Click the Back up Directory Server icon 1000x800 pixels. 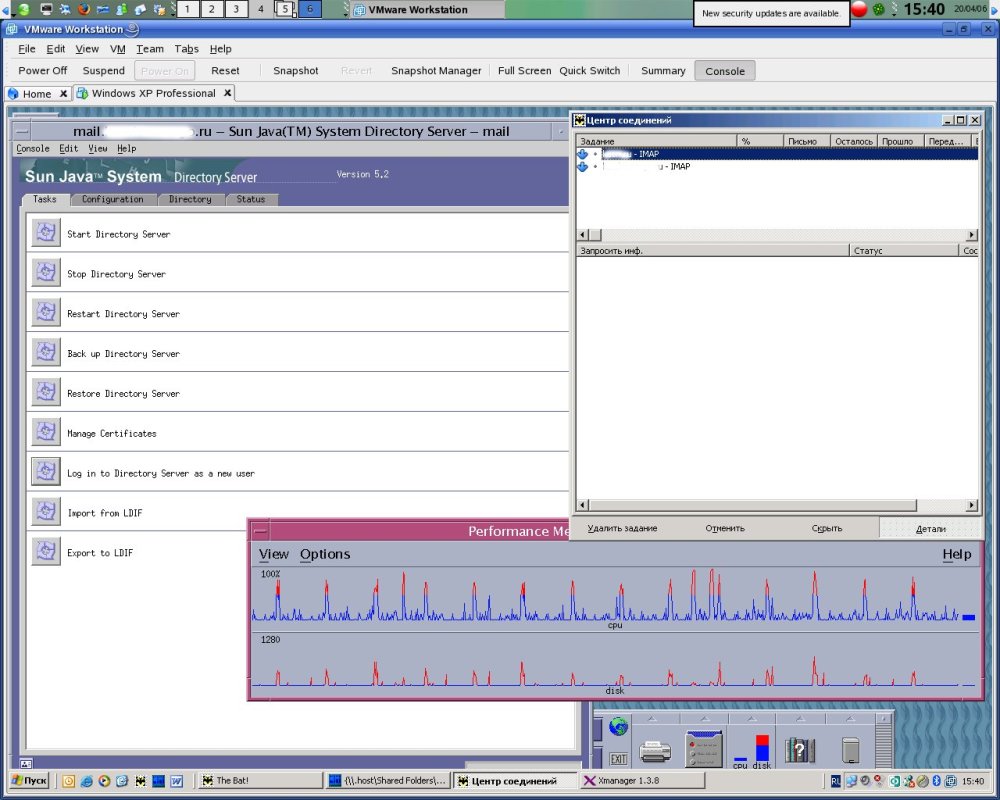click(46, 352)
